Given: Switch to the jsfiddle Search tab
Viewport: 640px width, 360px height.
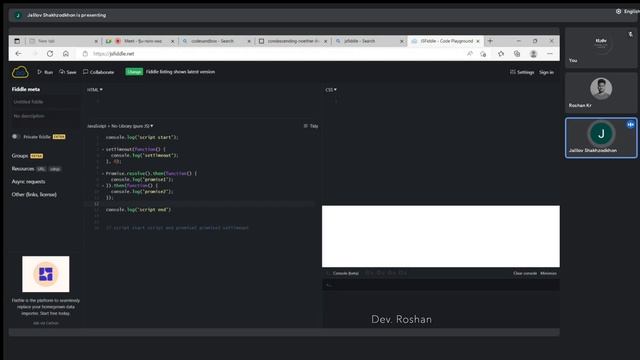Looking at the screenshot, I should [369, 41].
